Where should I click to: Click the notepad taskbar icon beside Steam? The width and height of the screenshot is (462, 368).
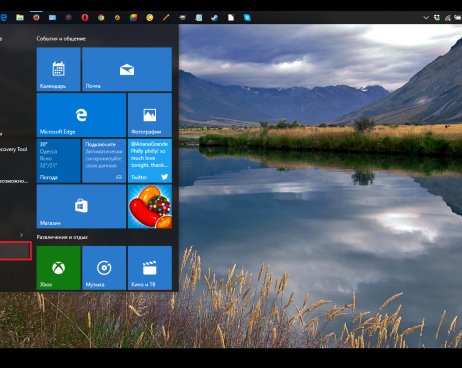[199, 17]
